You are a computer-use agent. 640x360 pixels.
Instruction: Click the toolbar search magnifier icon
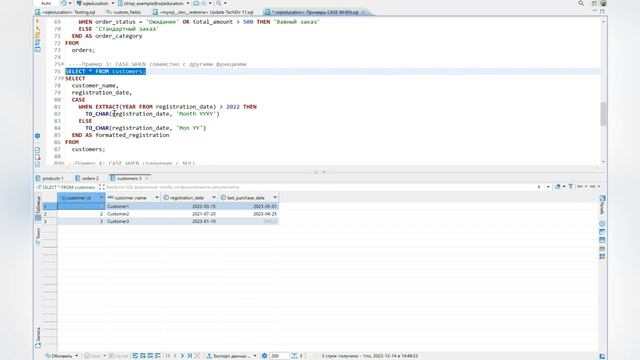[x=219, y=3]
